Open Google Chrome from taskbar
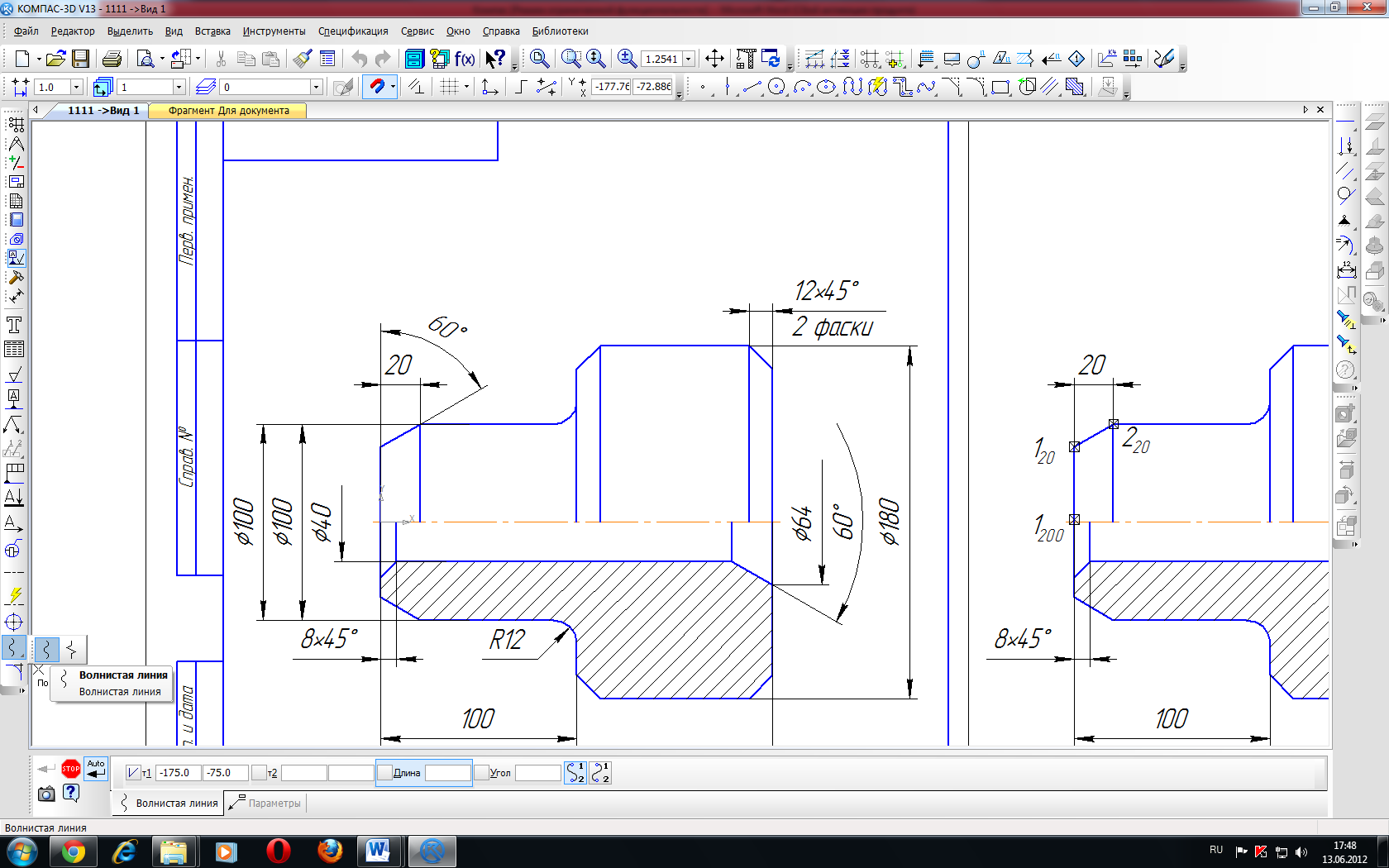 click(74, 851)
